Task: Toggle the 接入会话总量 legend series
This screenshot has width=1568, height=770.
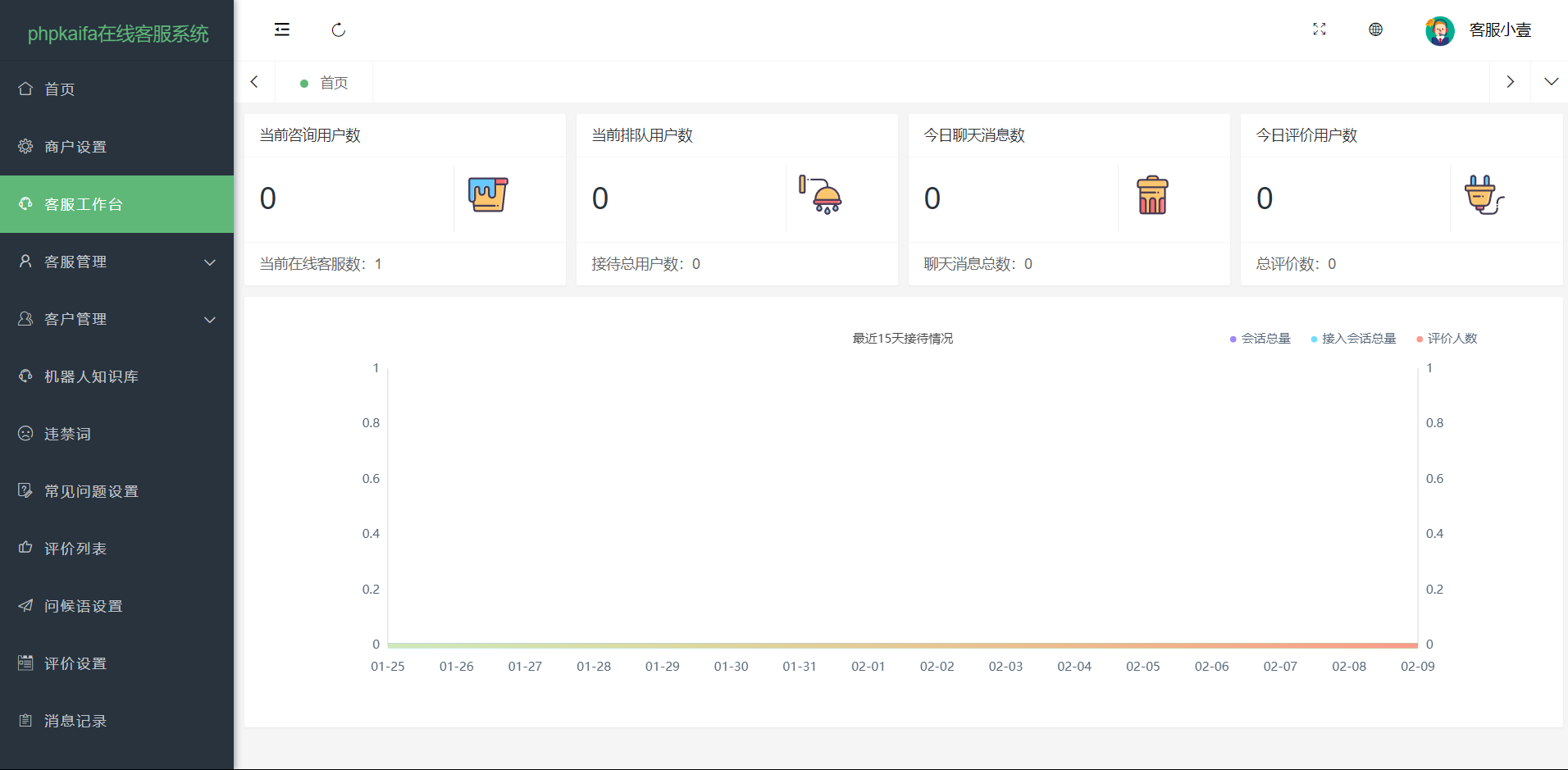Action: [1354, 339]
